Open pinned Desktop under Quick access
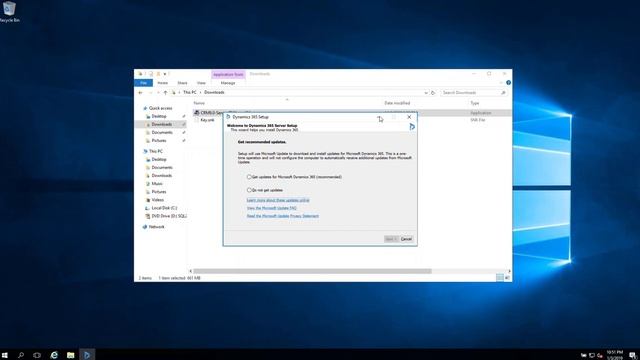 pos(159,116)
